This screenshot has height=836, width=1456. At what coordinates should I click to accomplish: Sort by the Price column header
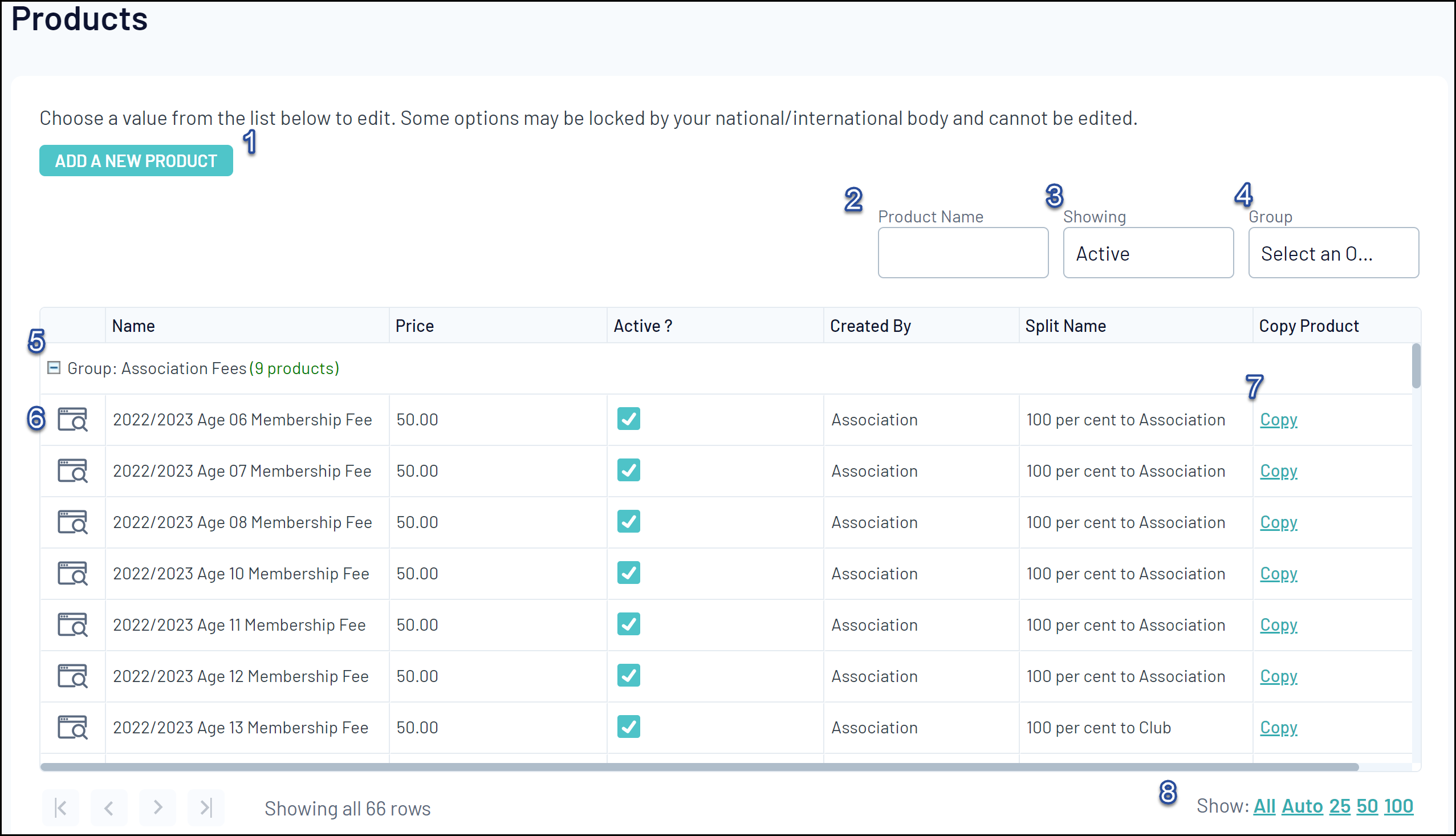tap(414, 326)
